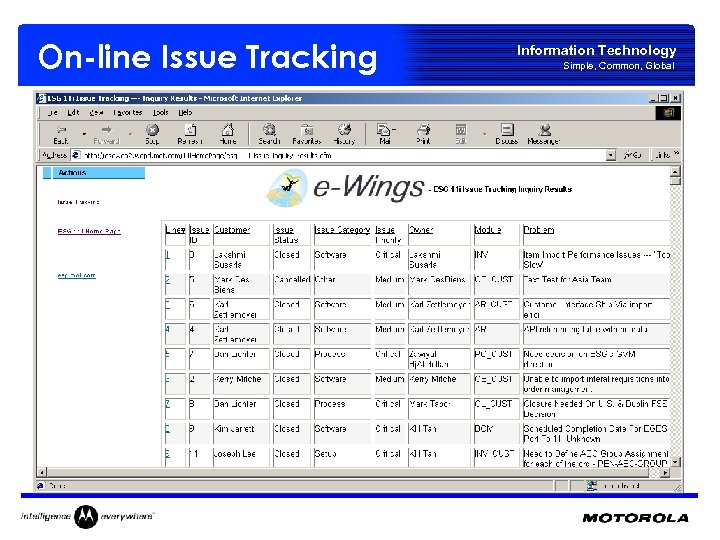Sort by the Customer column header
This screenshot has width=720, height=540.
232,230
